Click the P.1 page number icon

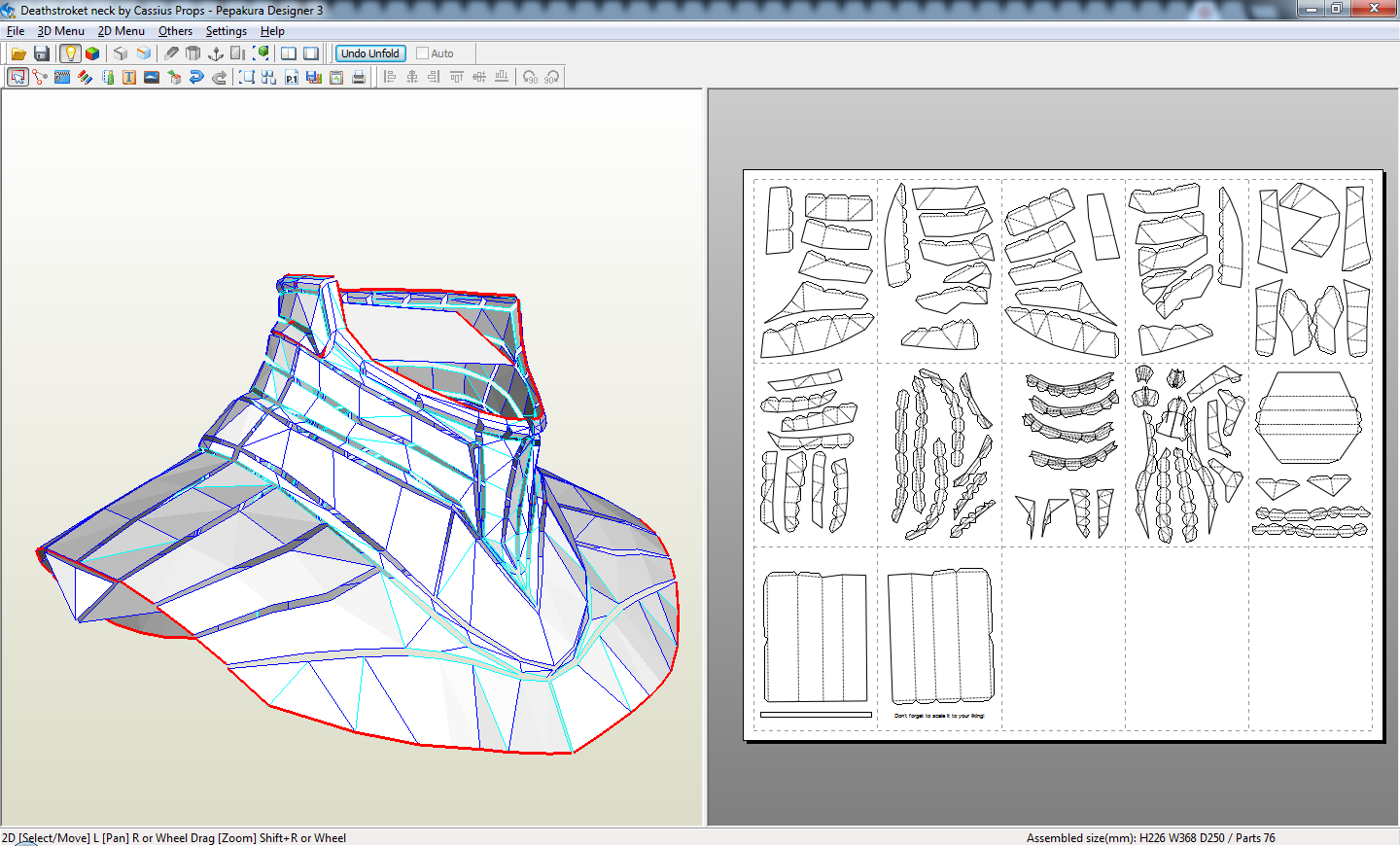point(292,77)
